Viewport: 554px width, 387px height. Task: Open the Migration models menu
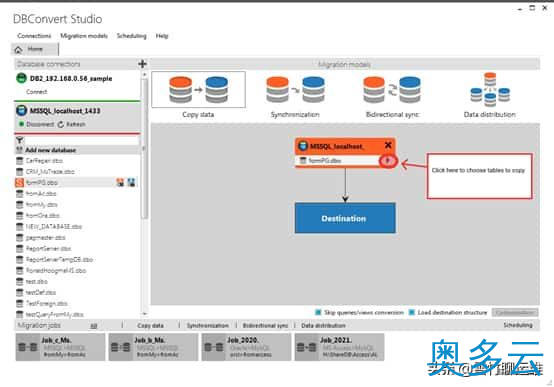pos(84,36)
